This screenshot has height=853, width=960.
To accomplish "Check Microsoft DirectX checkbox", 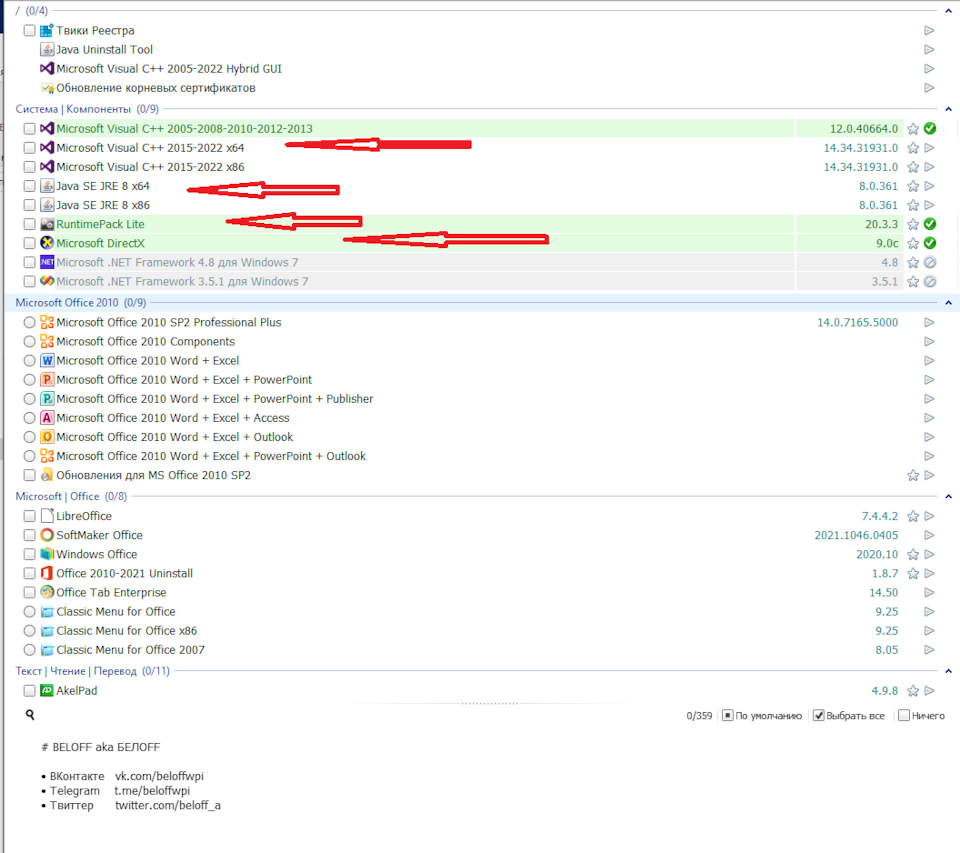I will pos(29,242).
